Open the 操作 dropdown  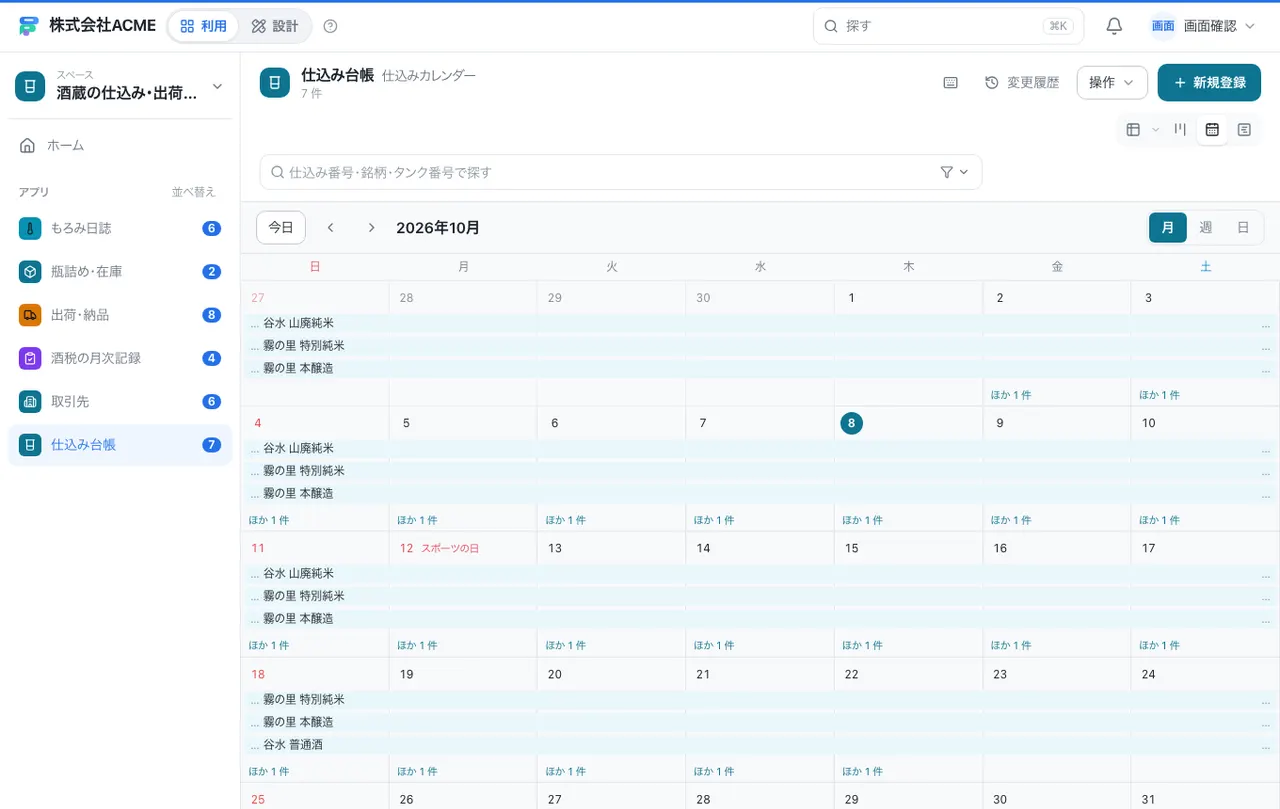pos(1112,83)
